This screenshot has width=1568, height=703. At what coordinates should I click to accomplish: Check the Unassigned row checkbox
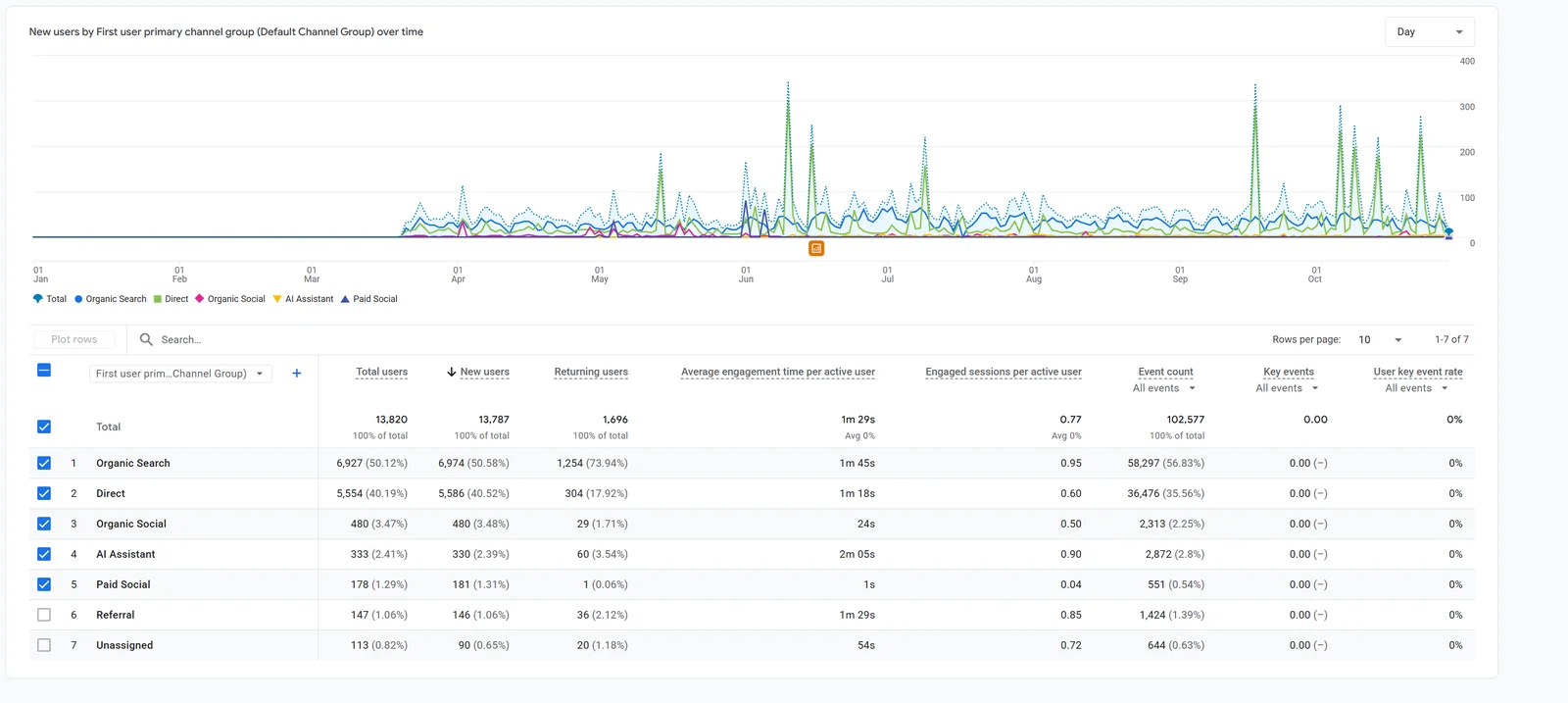click(44, 645)
